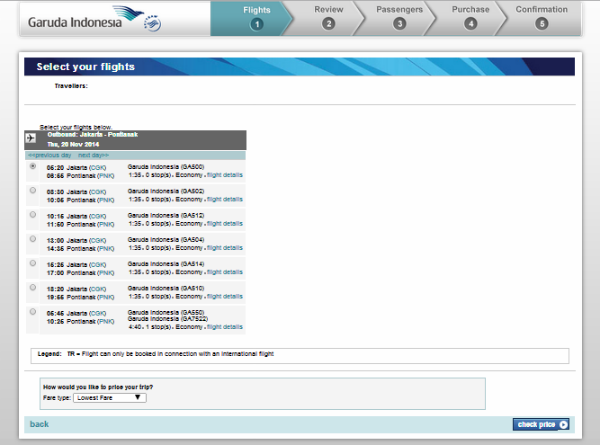The height and width of the screenshot is (445, 600).
Task: Select the GA510 evening flight radio
Action: point(33,287)
